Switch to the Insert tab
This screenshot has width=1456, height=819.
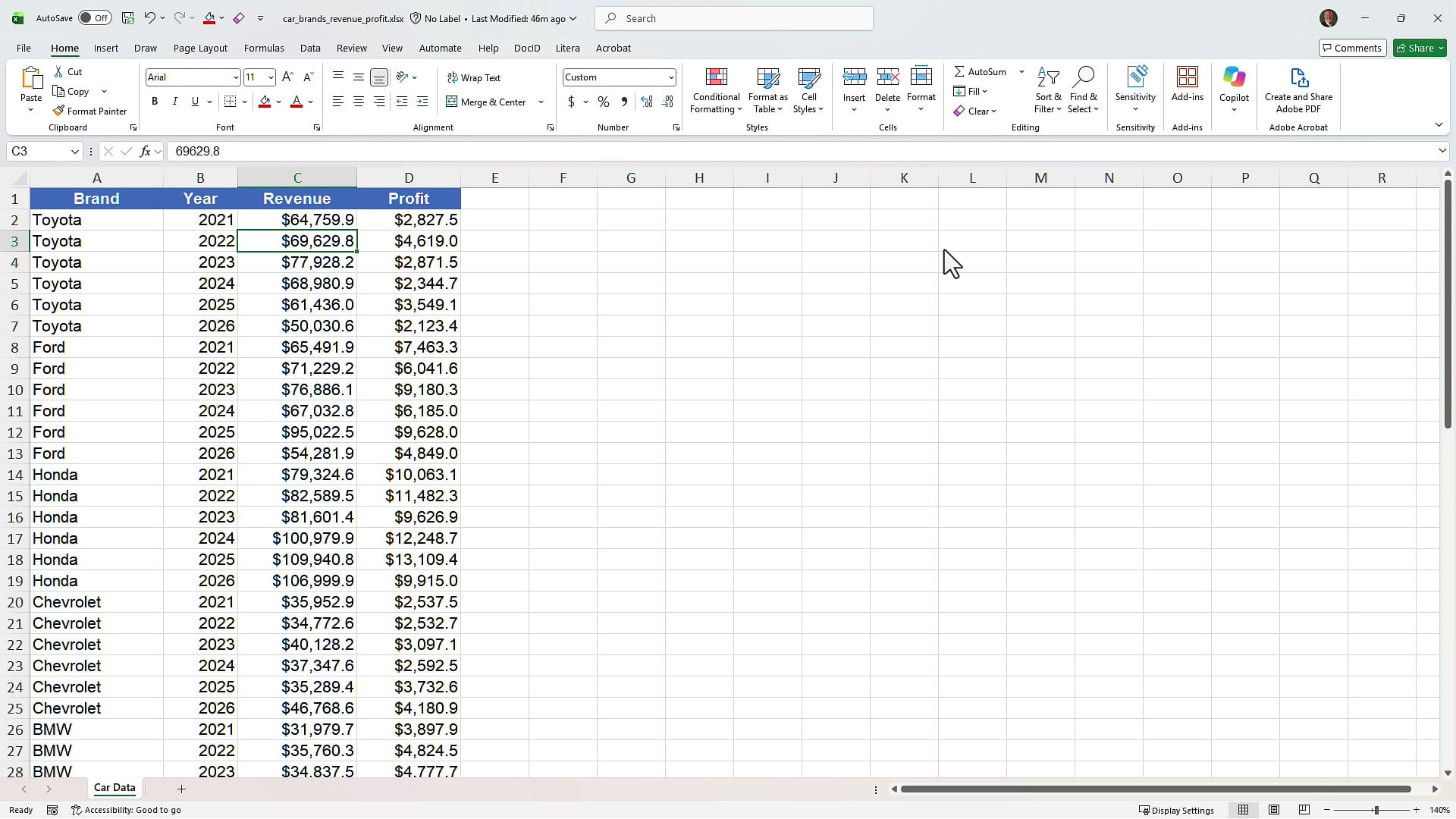(x=106, y=48)
